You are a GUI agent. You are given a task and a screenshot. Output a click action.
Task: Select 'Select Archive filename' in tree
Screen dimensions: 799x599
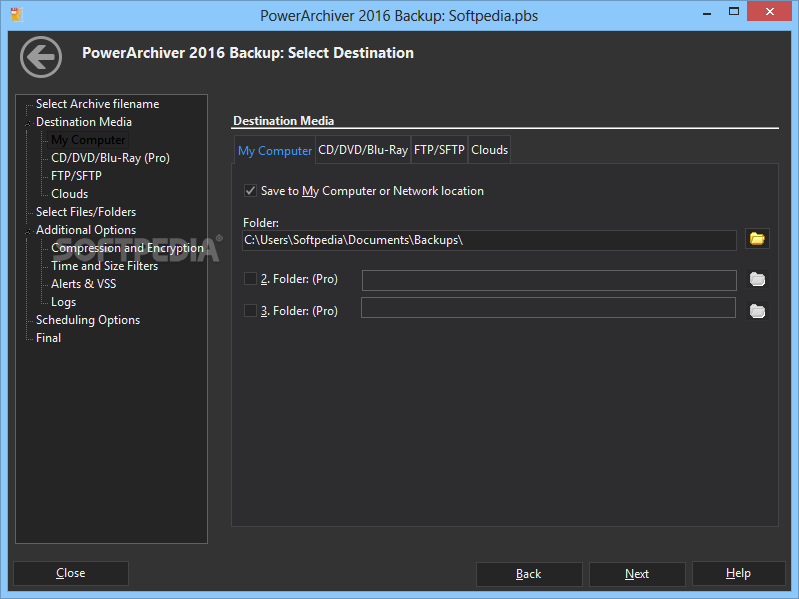(x=97, y=104)
